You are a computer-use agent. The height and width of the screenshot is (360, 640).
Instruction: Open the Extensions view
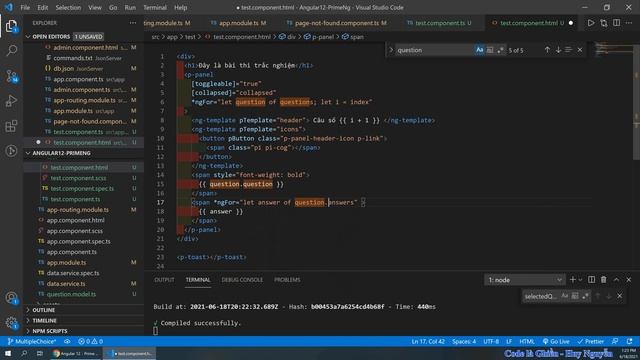click(x=11, y=126)
